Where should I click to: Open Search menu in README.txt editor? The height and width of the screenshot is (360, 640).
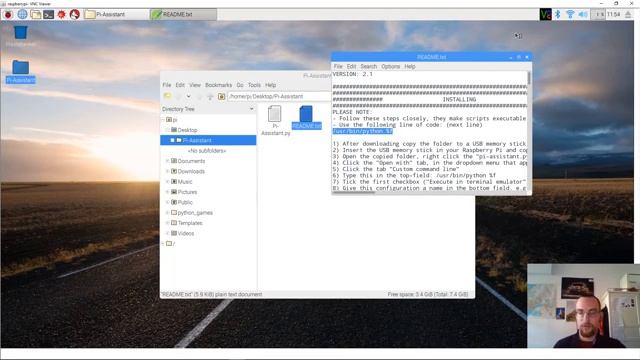pos(369,66)
